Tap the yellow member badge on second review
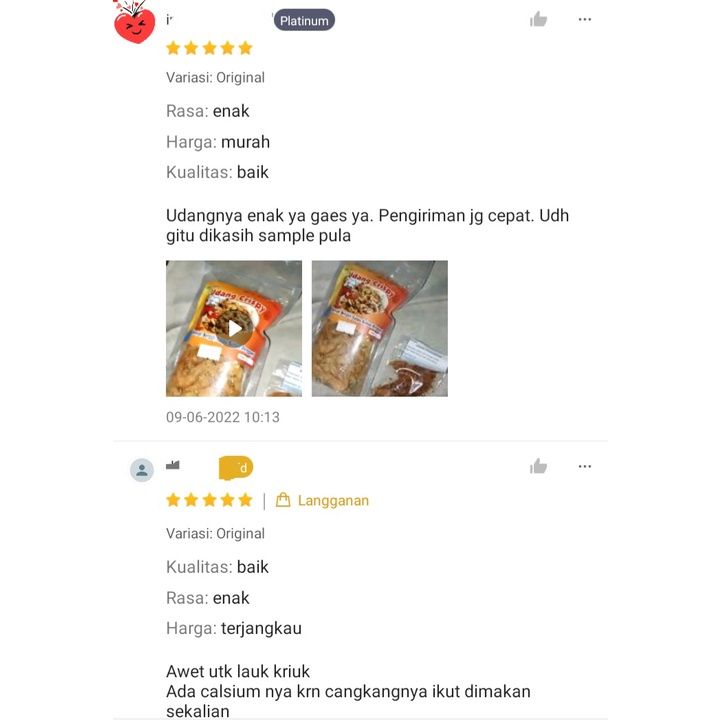720x720 pixels. (236, 468)
